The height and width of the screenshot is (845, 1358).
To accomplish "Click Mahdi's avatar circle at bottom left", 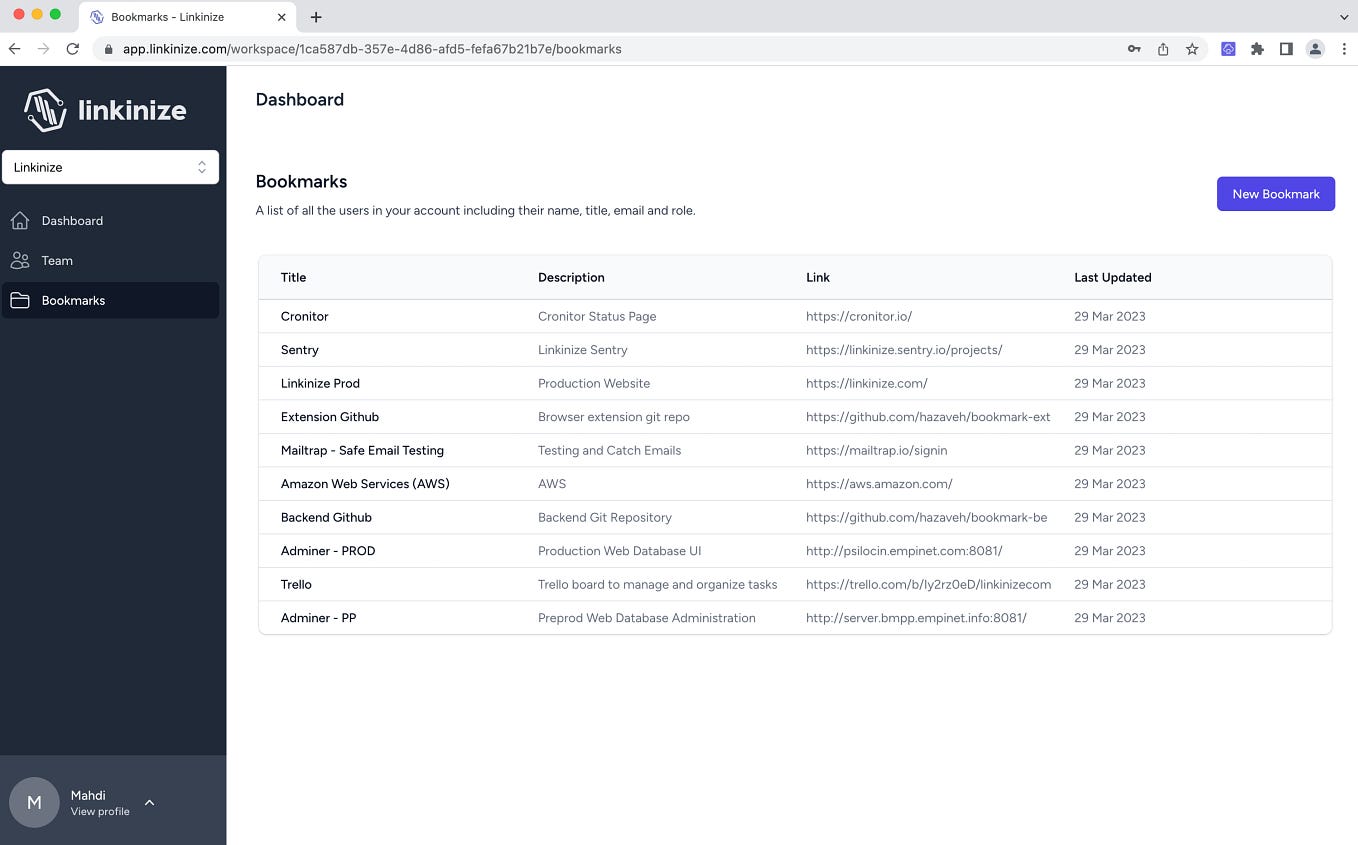I will point(34,802).
